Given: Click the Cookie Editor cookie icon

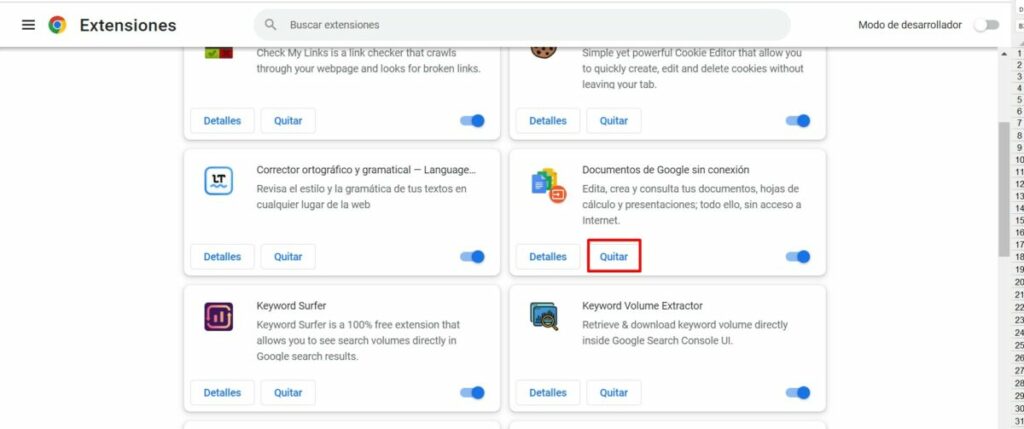Looking at the screenshot, I should [x=543, y=51].
